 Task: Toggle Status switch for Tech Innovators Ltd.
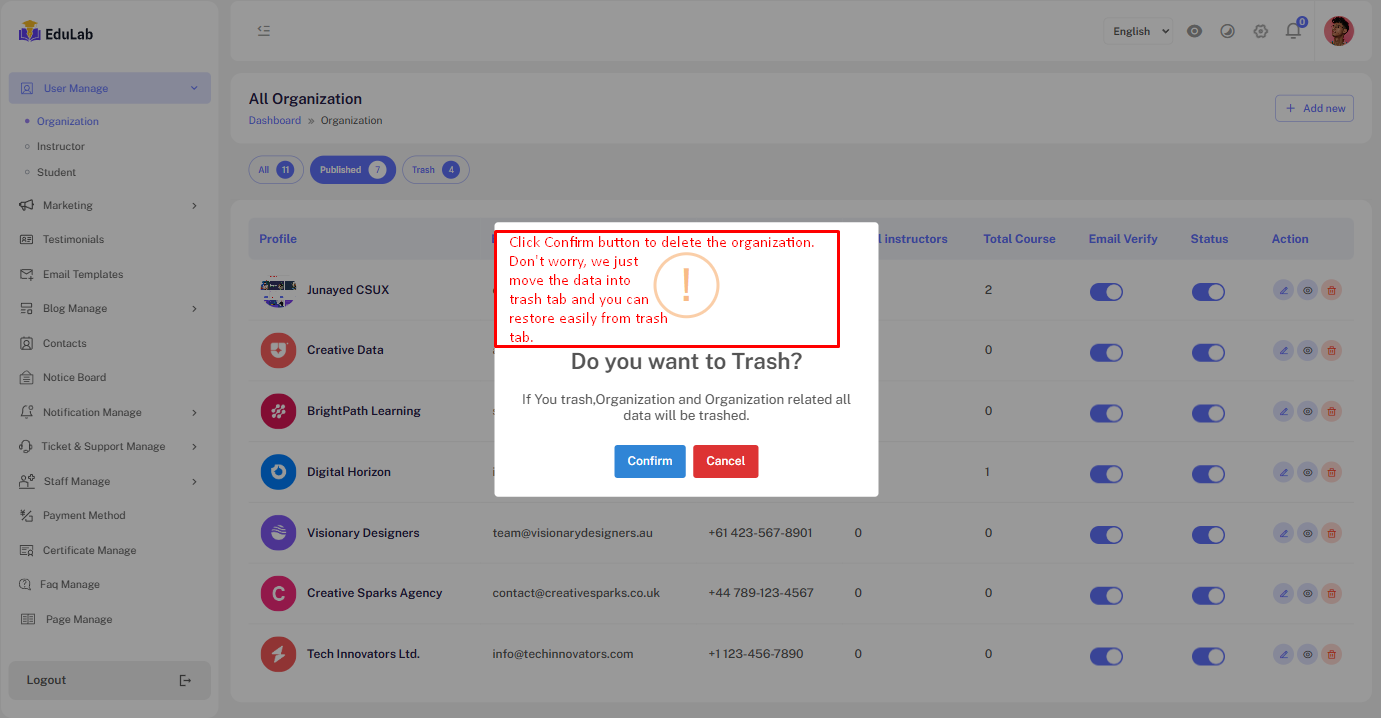(1208, 656)
